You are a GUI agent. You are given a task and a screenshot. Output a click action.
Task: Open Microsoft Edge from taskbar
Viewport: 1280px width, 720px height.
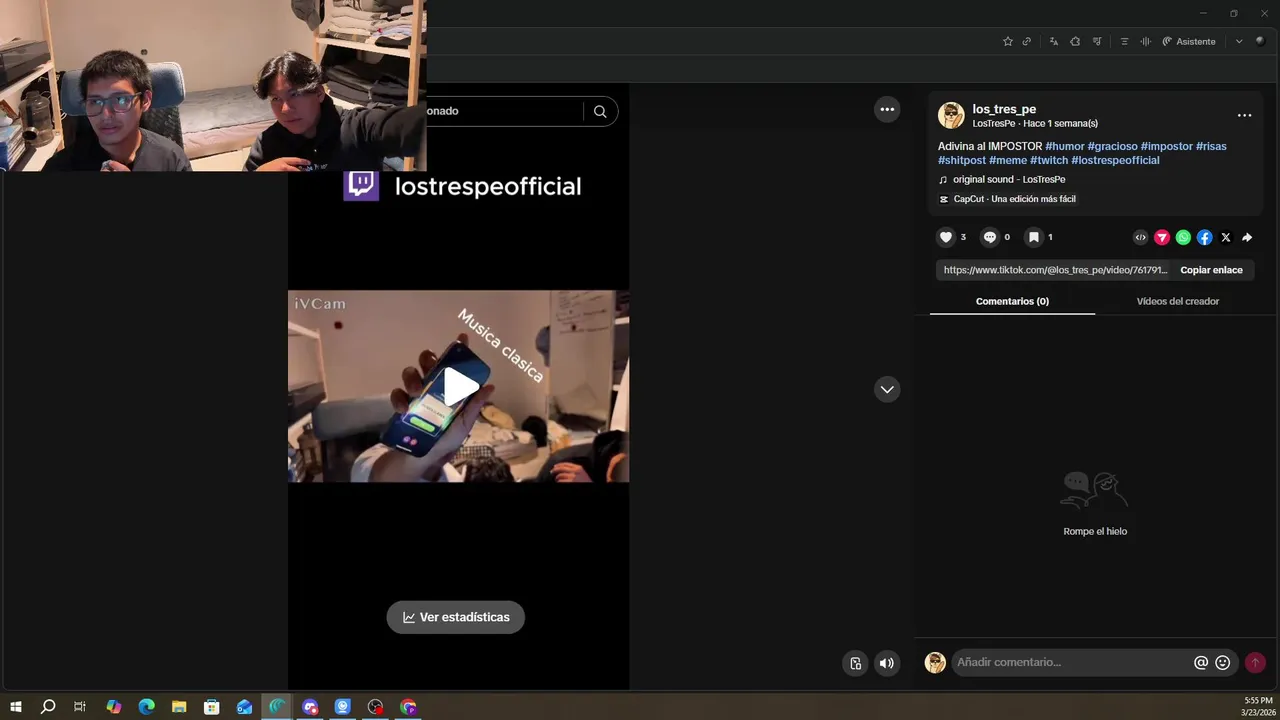(x=146, y=707)
